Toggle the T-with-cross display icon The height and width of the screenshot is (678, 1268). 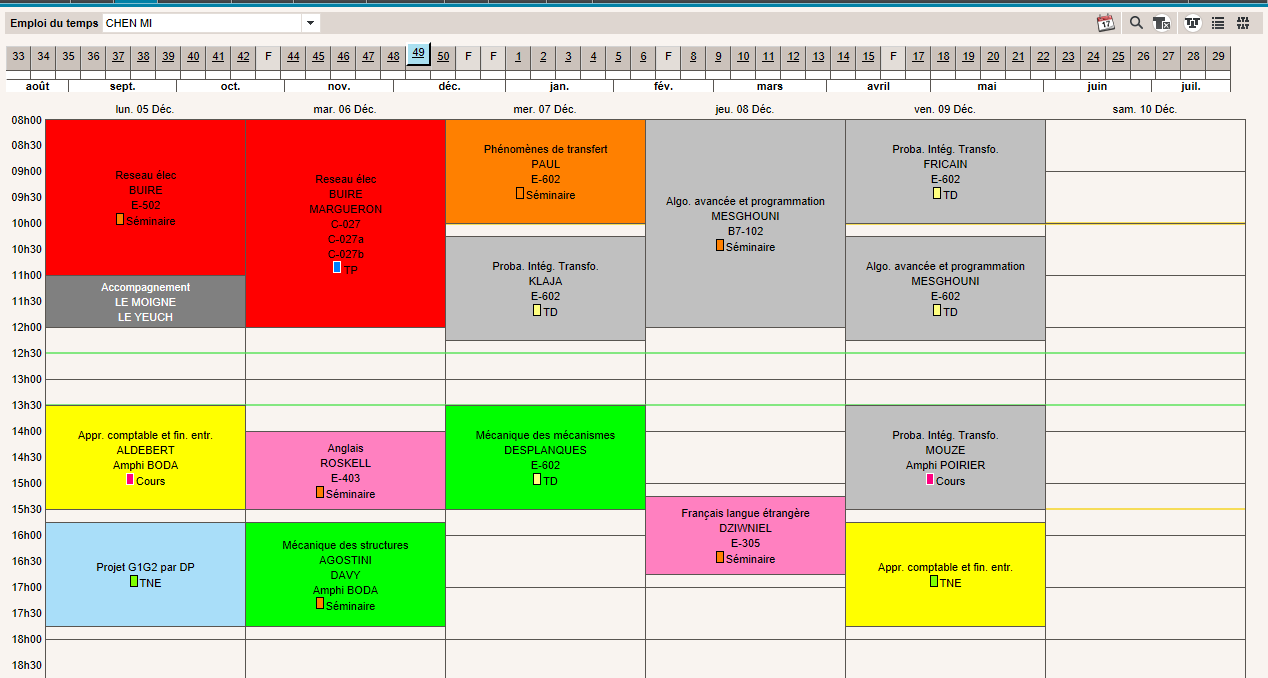point(1161,23)
